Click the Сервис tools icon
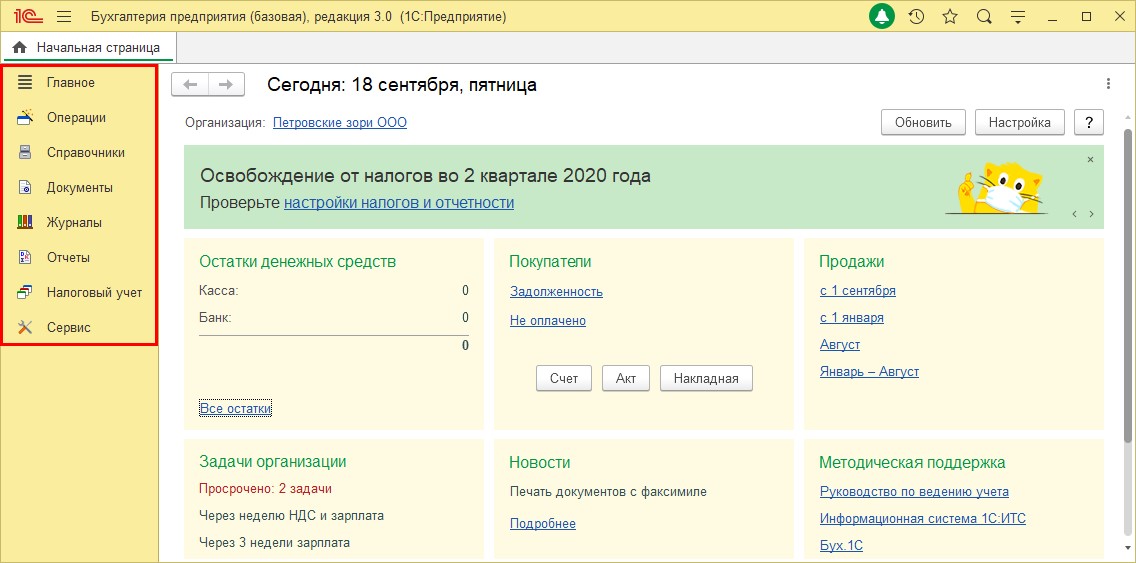The width and height of the screenshot is (1136, 563). [25, 328]
